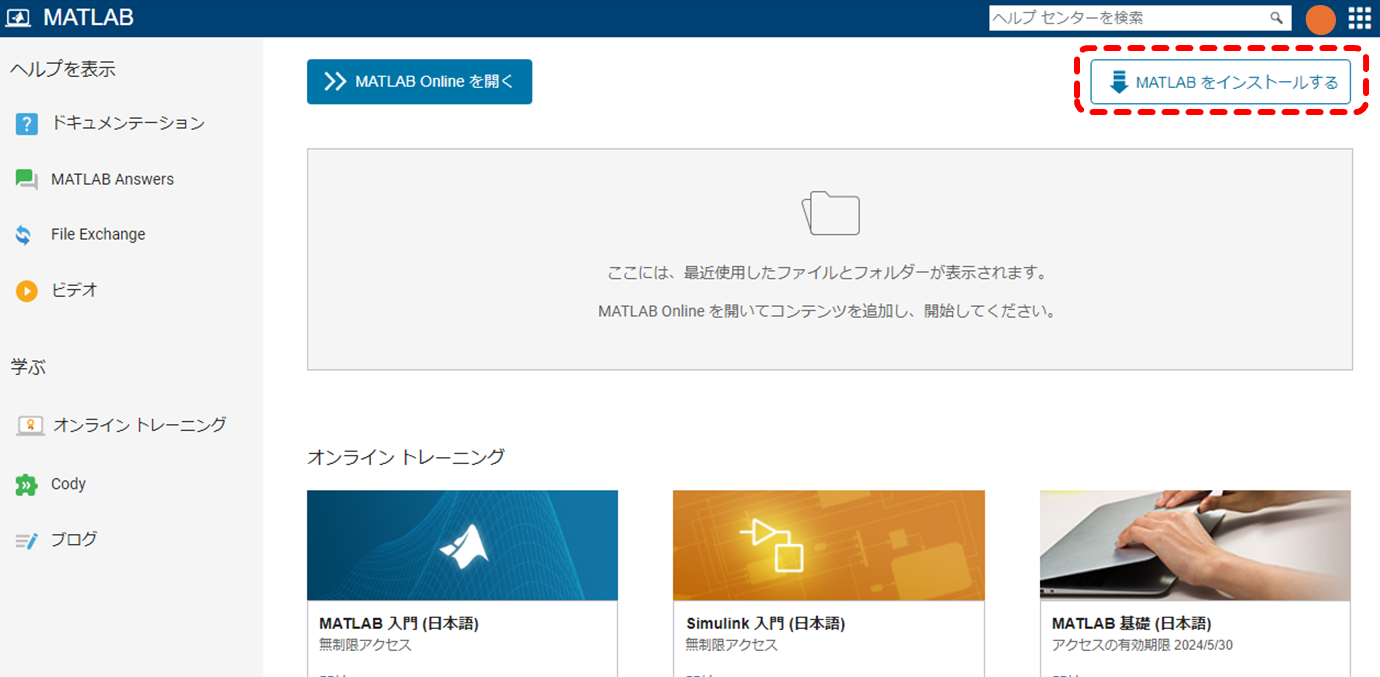Screen dimensions: 1380x677
Task: Click the orange video play icon
Action: [27, 291]
